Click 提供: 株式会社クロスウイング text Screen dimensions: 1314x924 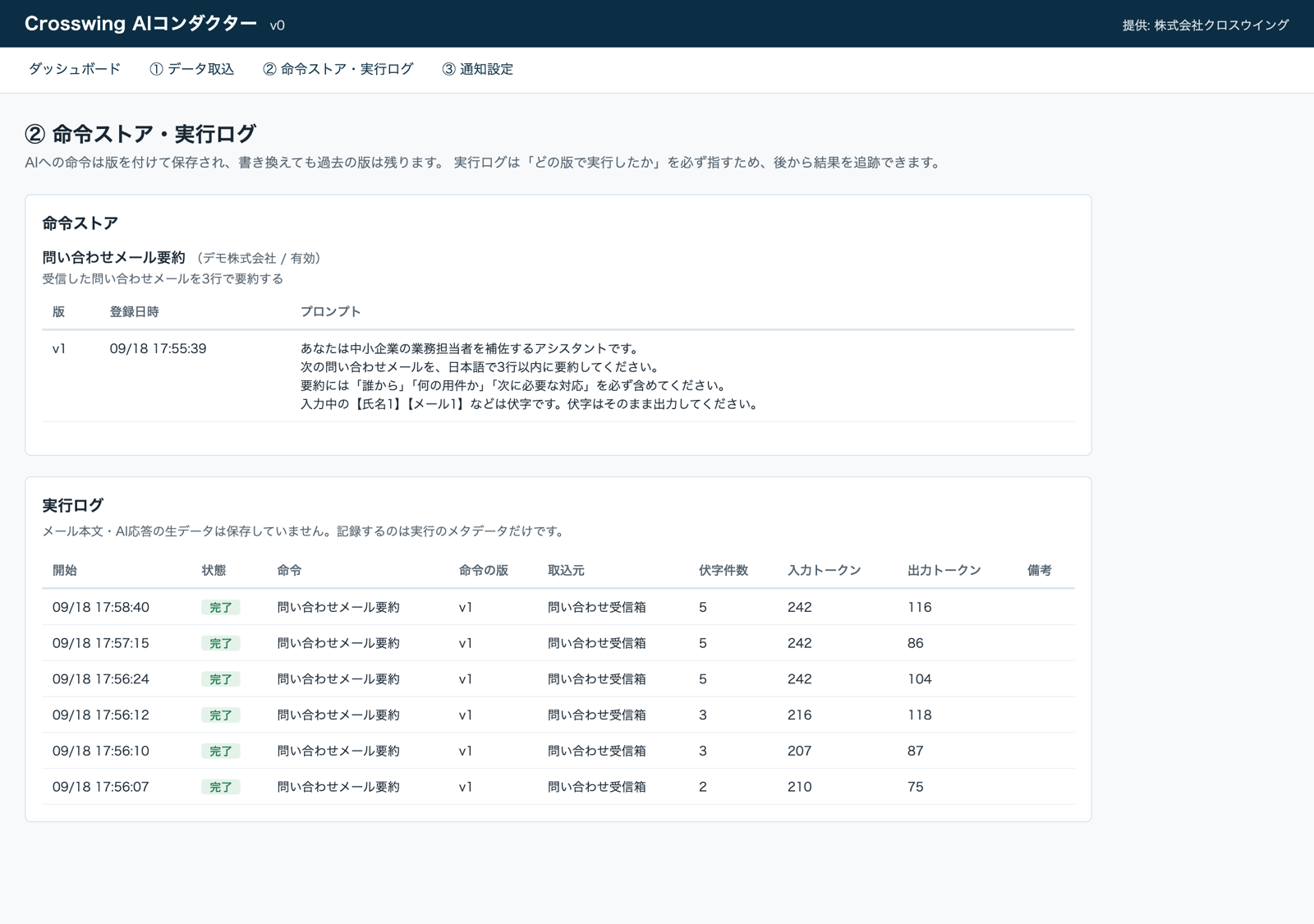click(1206, 25)
